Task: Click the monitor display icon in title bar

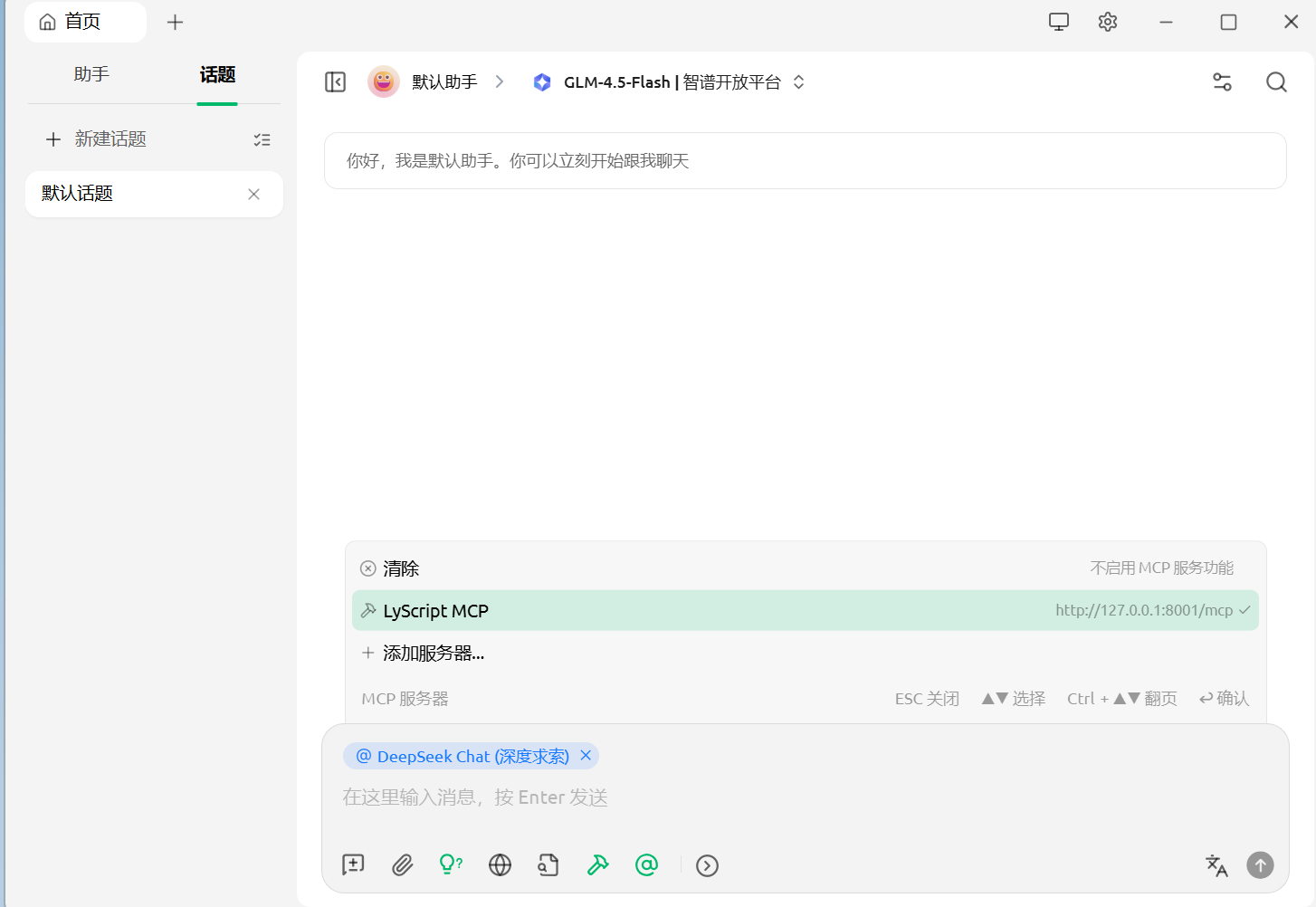Action: 1059,22
